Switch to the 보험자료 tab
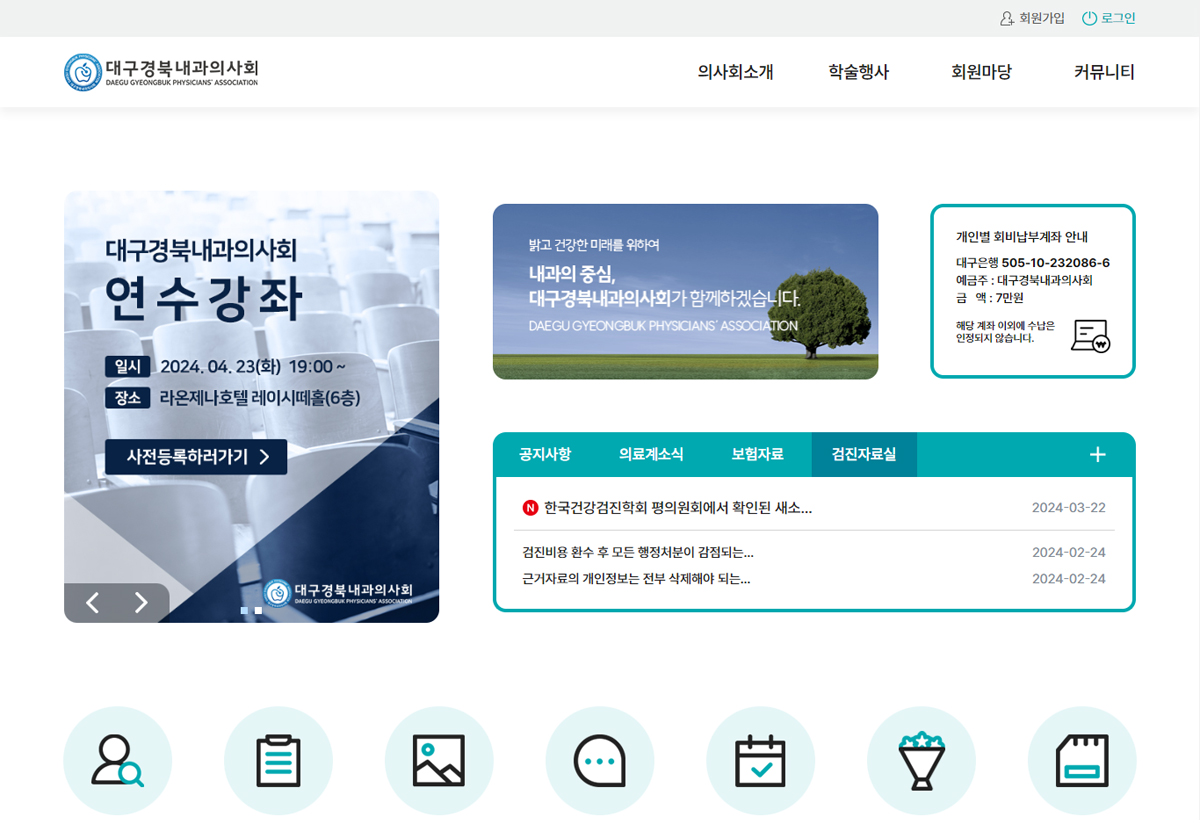 point(757,454)
